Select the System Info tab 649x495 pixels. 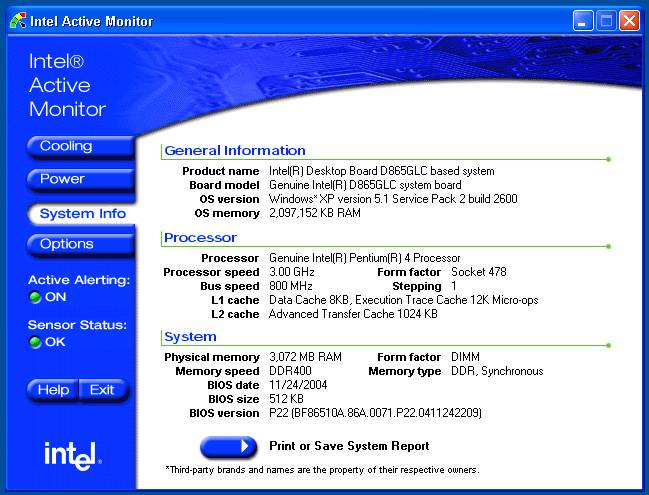coord(82,214)
